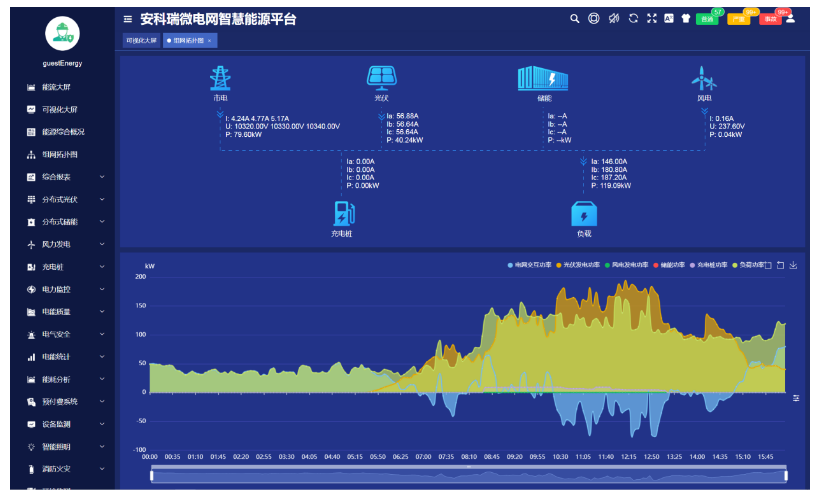Image resolution: width=821 pixels, height=502 pixels.
Task: Expand the 电力监控 menu chevron
Action: 102,289
